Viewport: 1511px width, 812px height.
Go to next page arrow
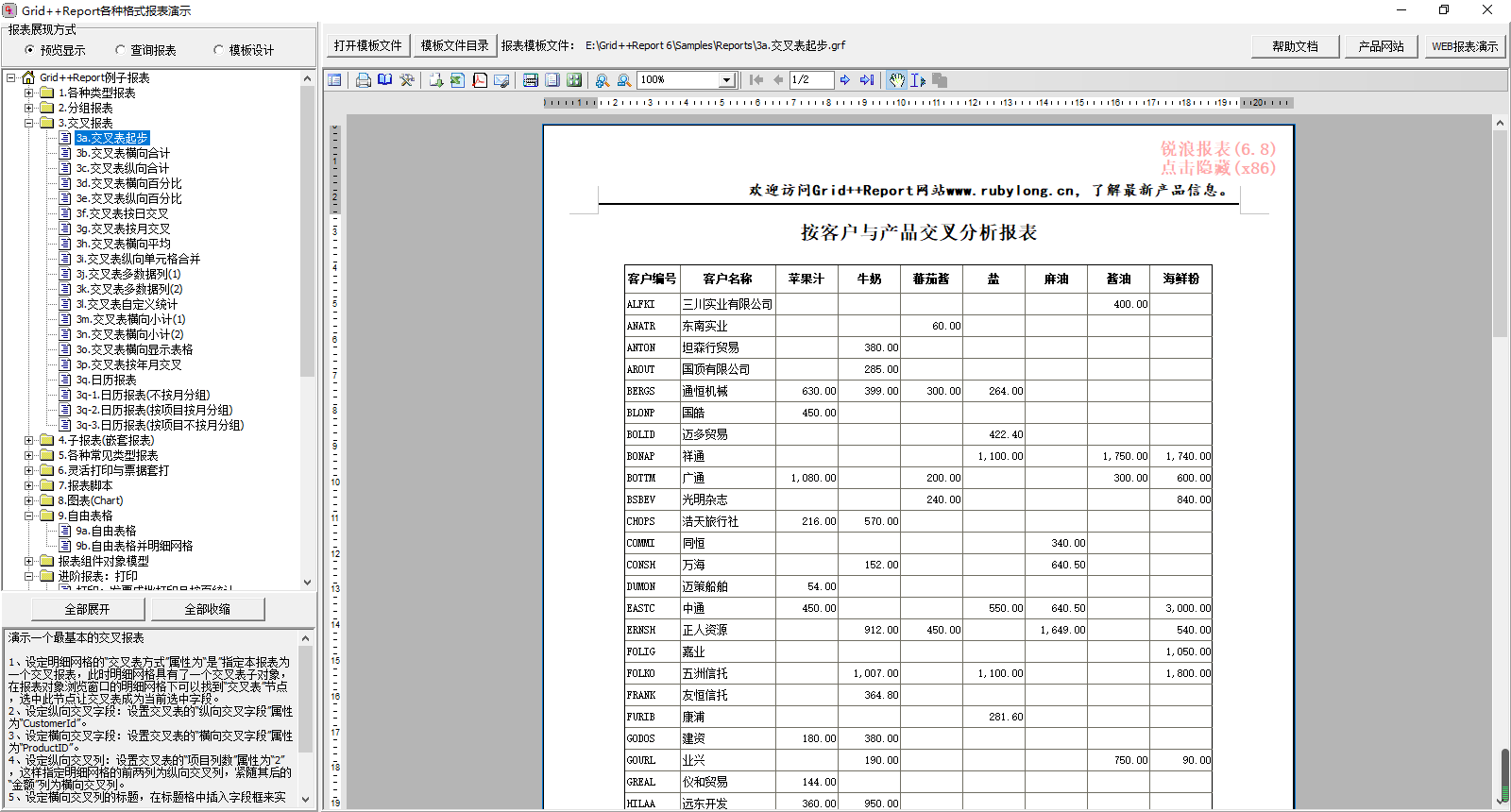tap(845, 80)
